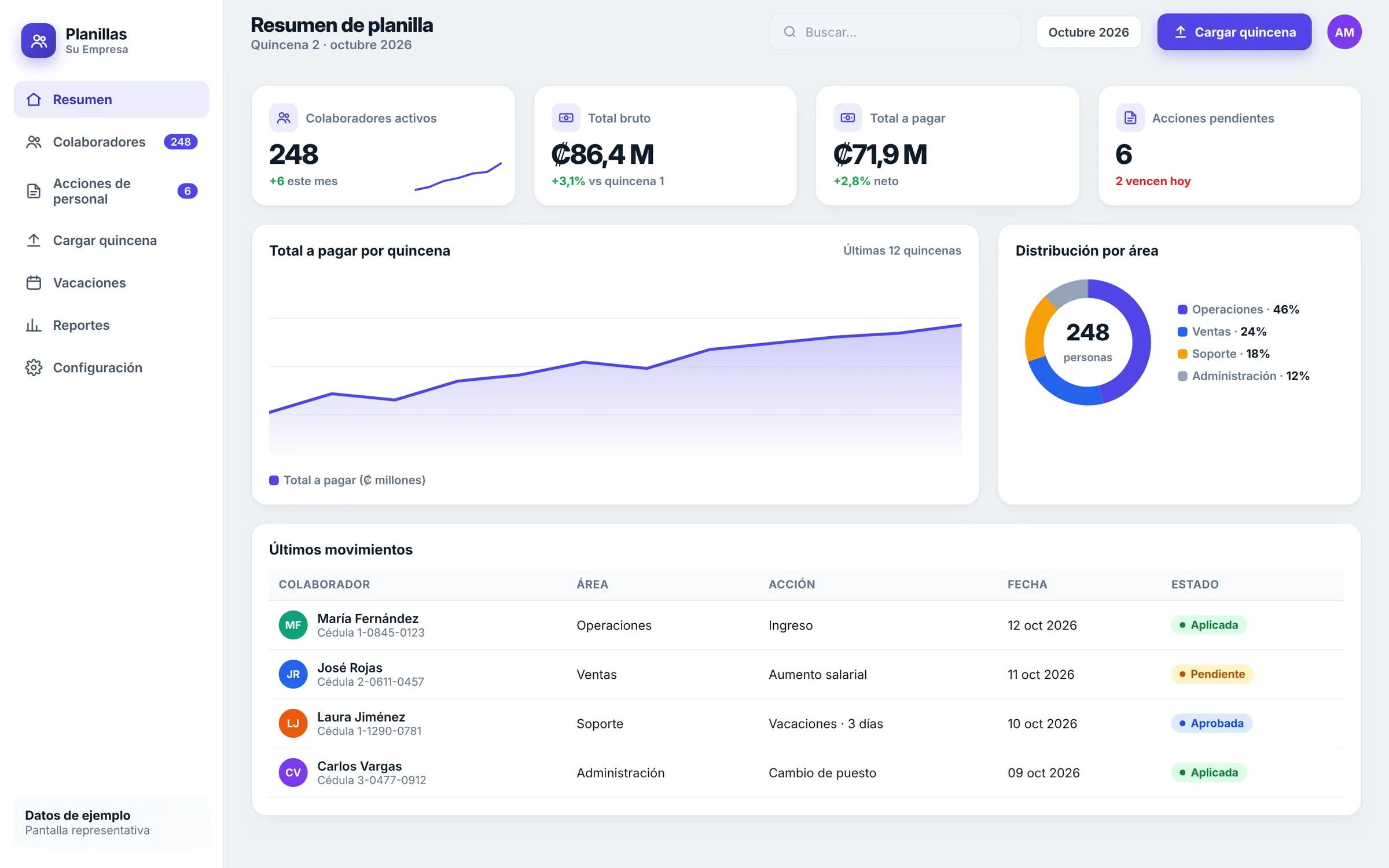Image resolution: width=1389 pixels, height=868 pixels.
Task: Click the magnifier icon in the search box
Action: click(789, 32)
